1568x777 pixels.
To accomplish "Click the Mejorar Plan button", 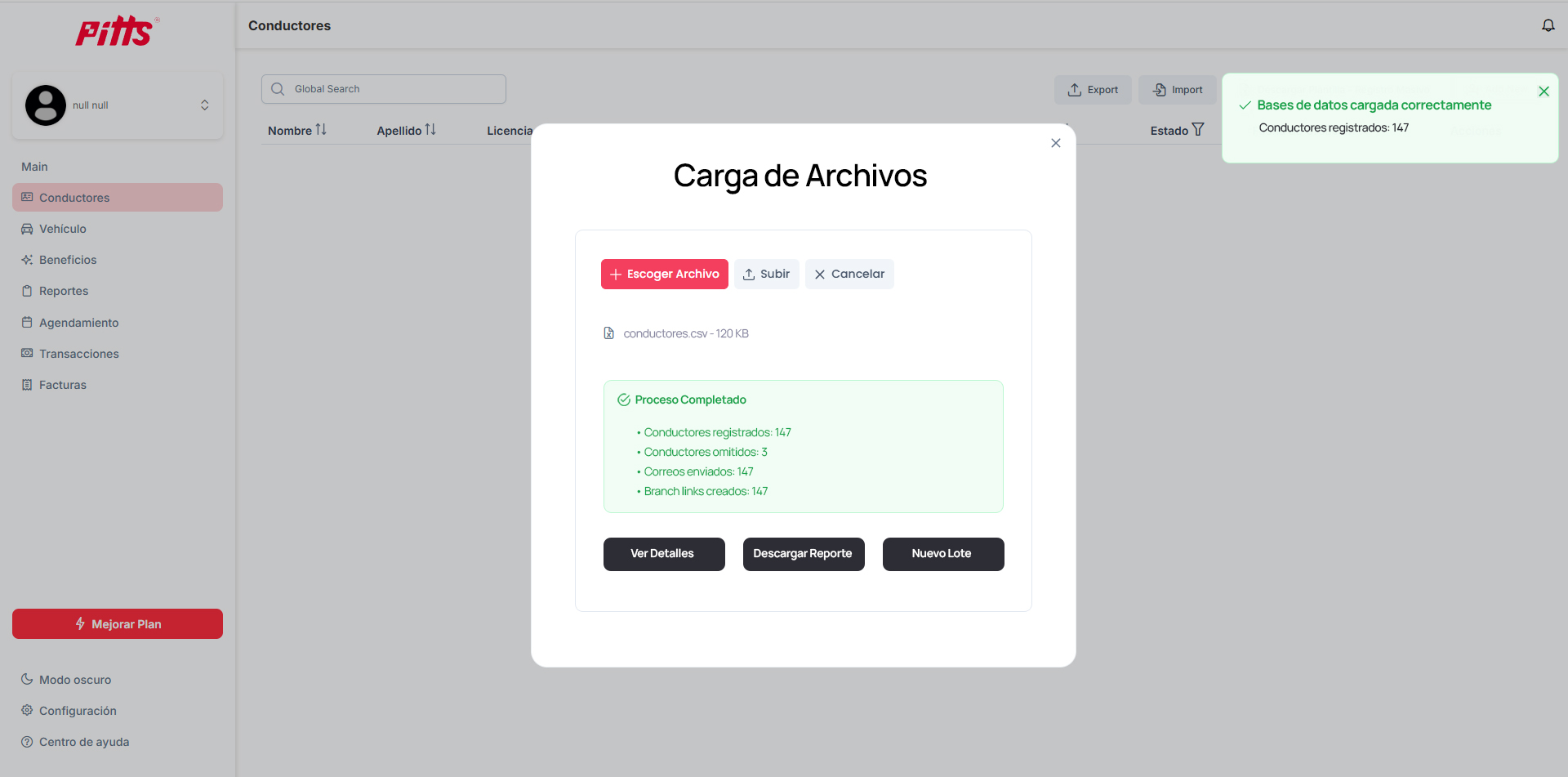I will pos(118,624).
